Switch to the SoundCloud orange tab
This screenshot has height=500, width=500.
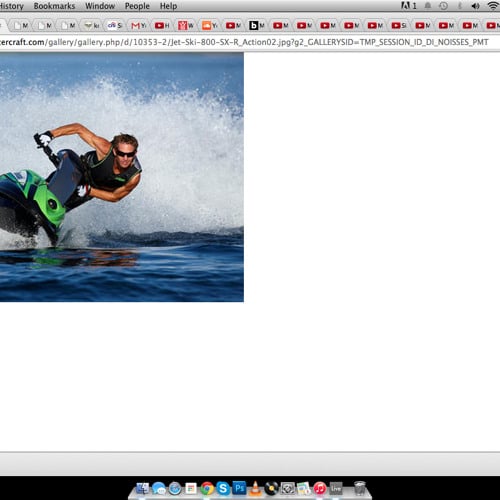point(209,25)
